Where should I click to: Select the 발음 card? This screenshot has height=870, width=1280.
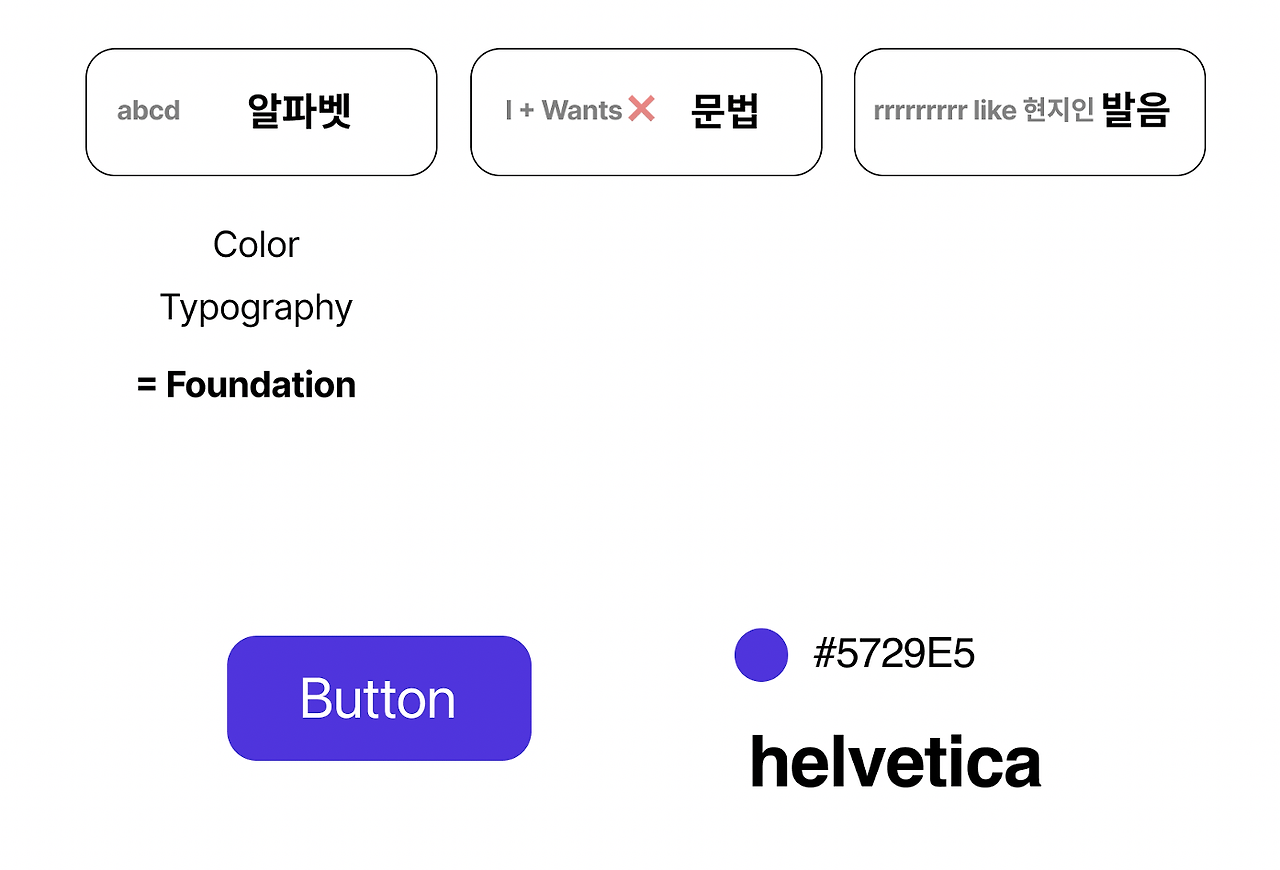1030,112
